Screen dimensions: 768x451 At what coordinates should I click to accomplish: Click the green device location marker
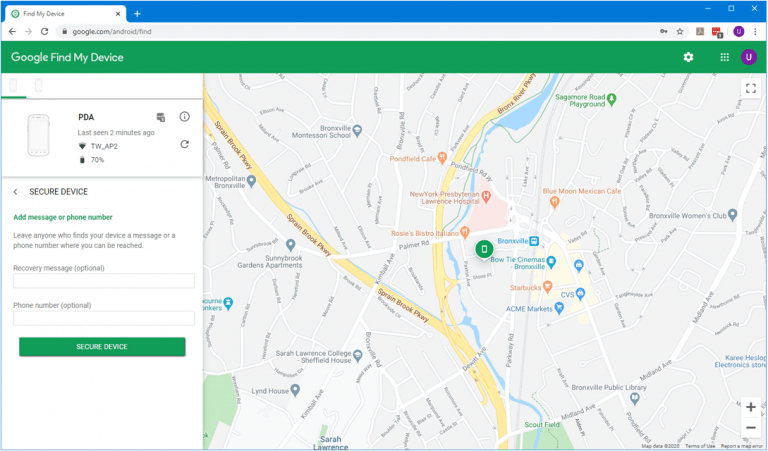tap(484, 249)
